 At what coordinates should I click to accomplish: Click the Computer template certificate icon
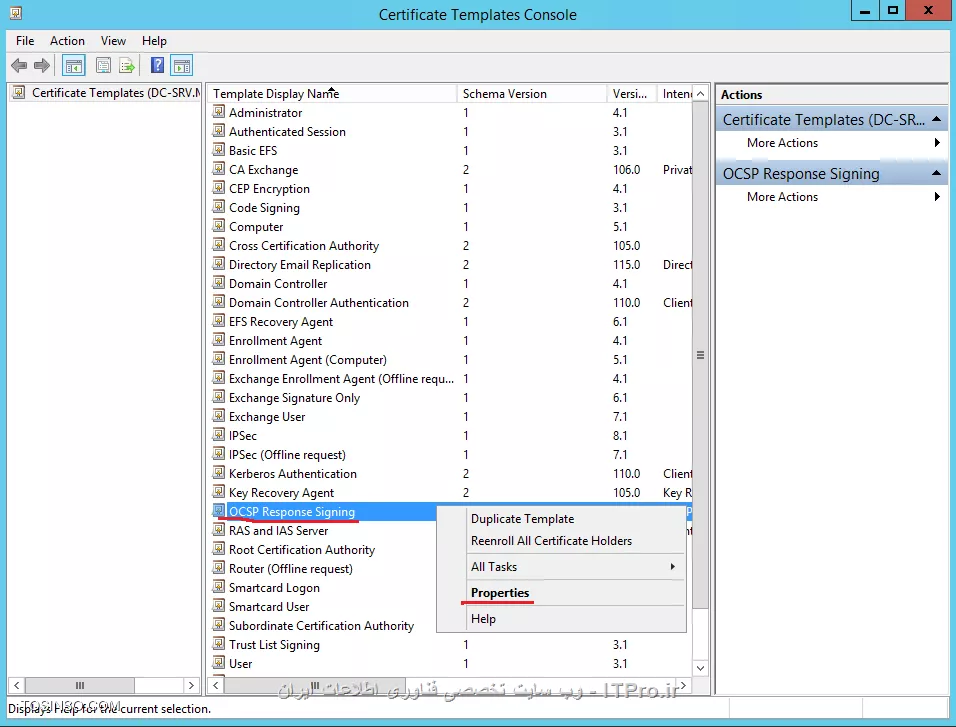218,226
